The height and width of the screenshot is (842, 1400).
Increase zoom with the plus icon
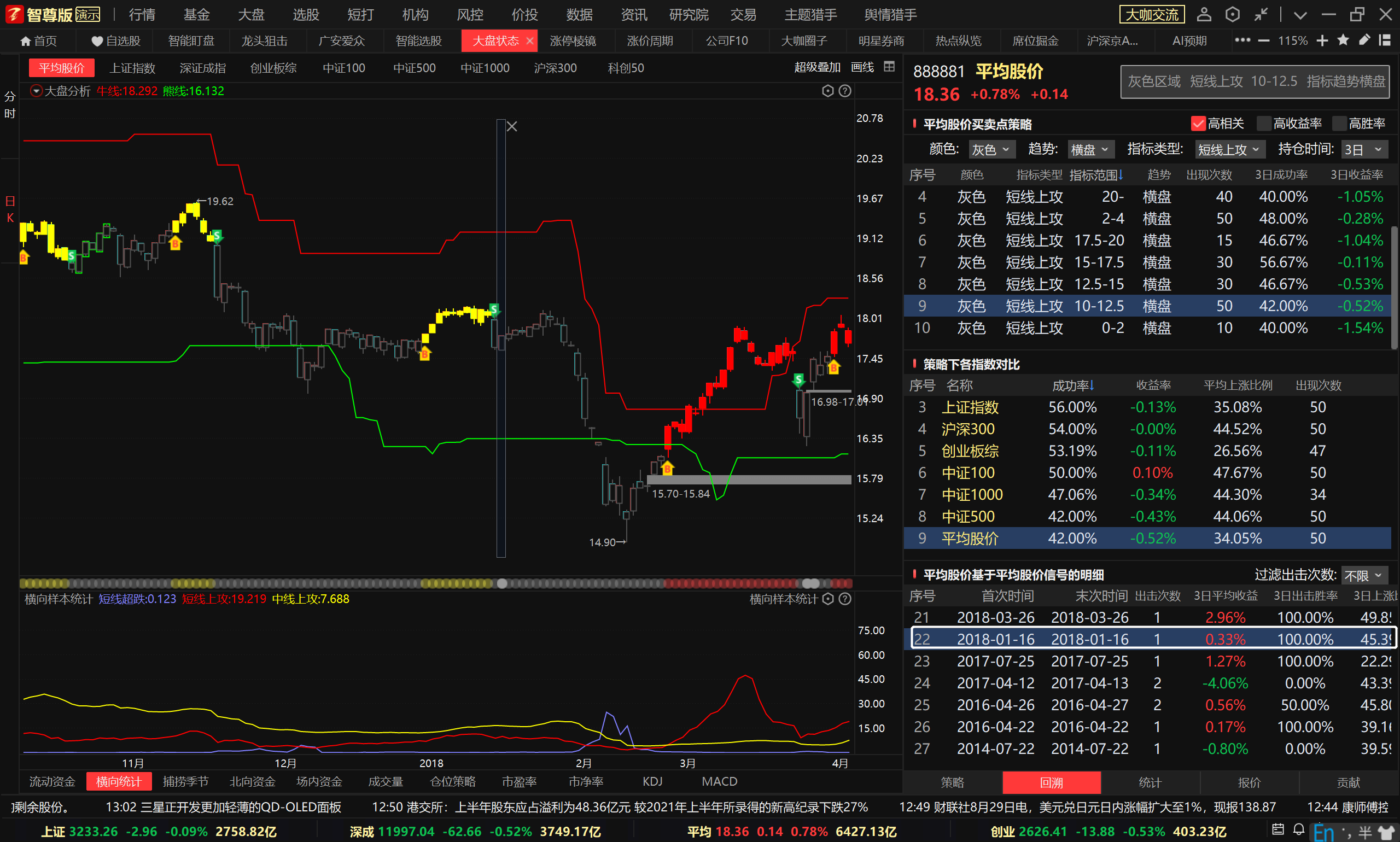pyautogui.click(x=1322, y=41)
